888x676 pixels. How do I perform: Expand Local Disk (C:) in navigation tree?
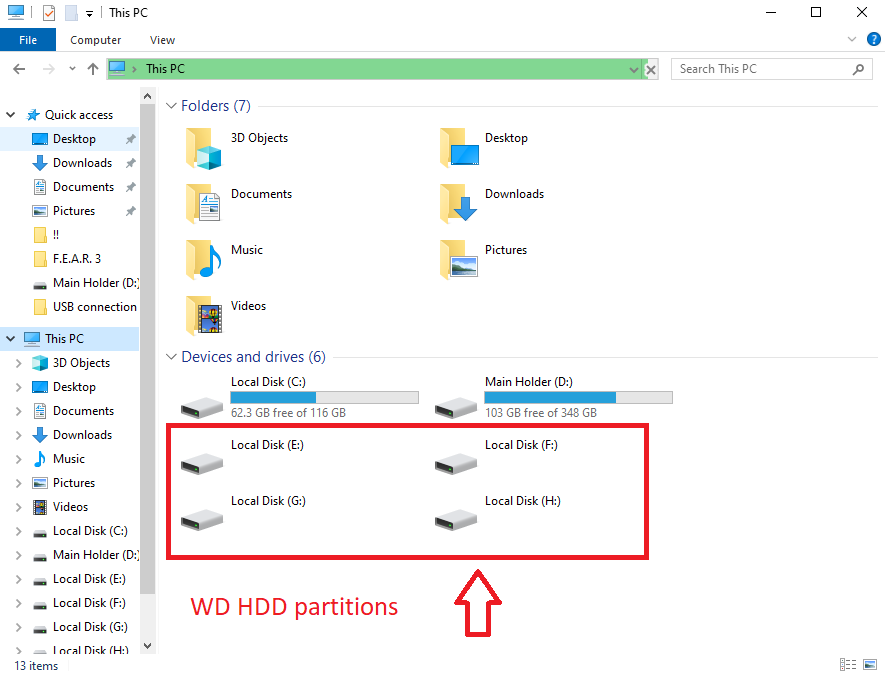tap(19, 531)
